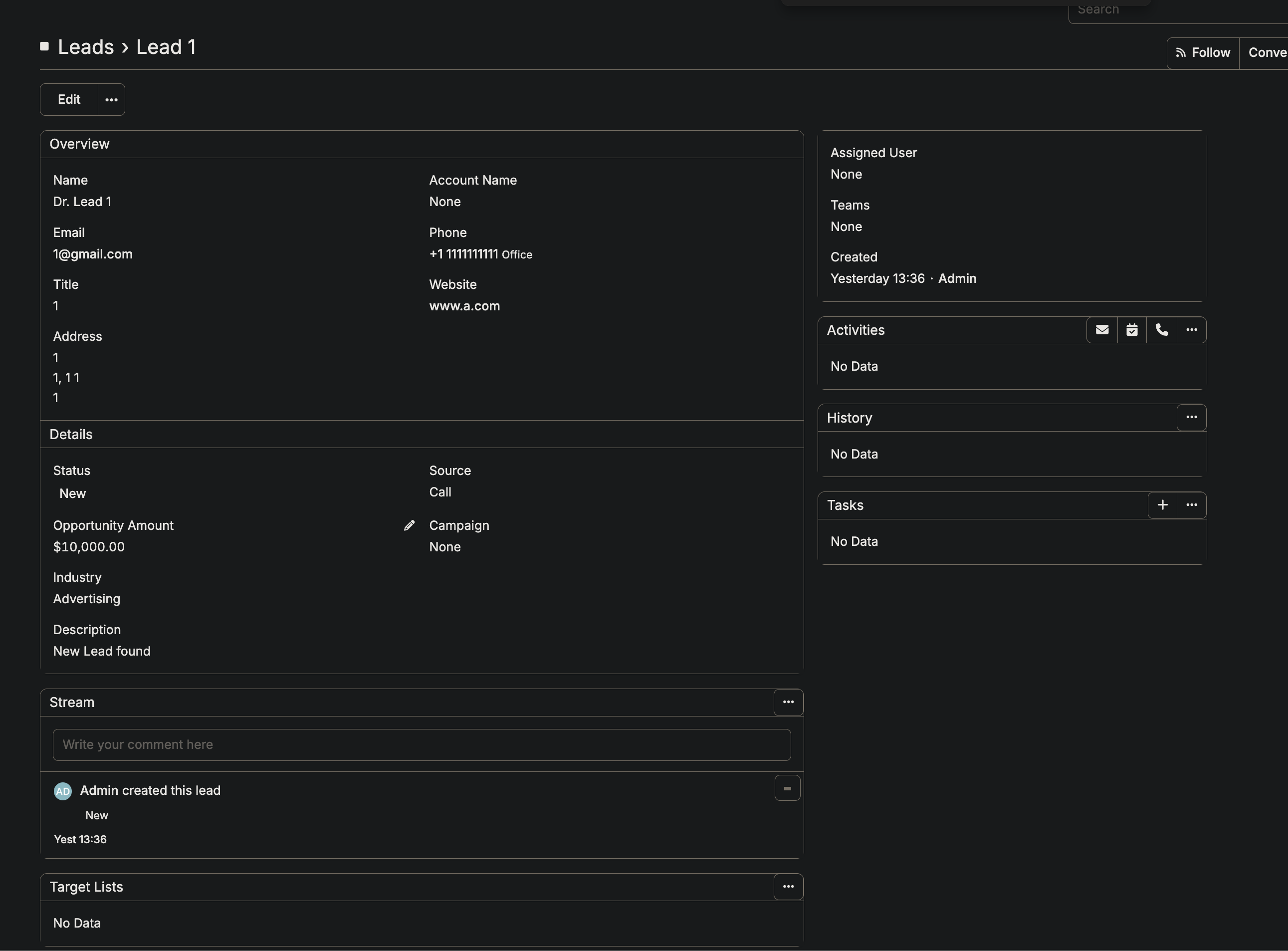The image size is (1288, 951).
Task: Open Target Lists panel options menu
Action: pos(788,887)
